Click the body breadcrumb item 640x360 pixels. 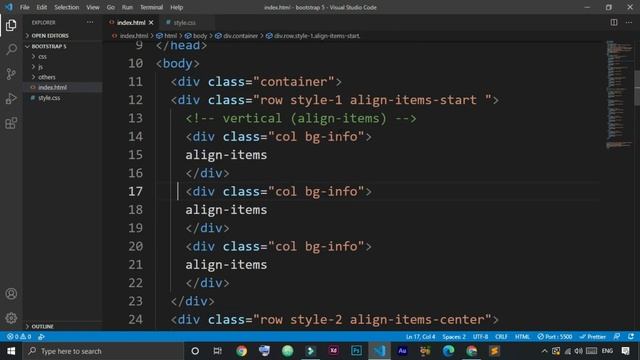click(196, 36)
